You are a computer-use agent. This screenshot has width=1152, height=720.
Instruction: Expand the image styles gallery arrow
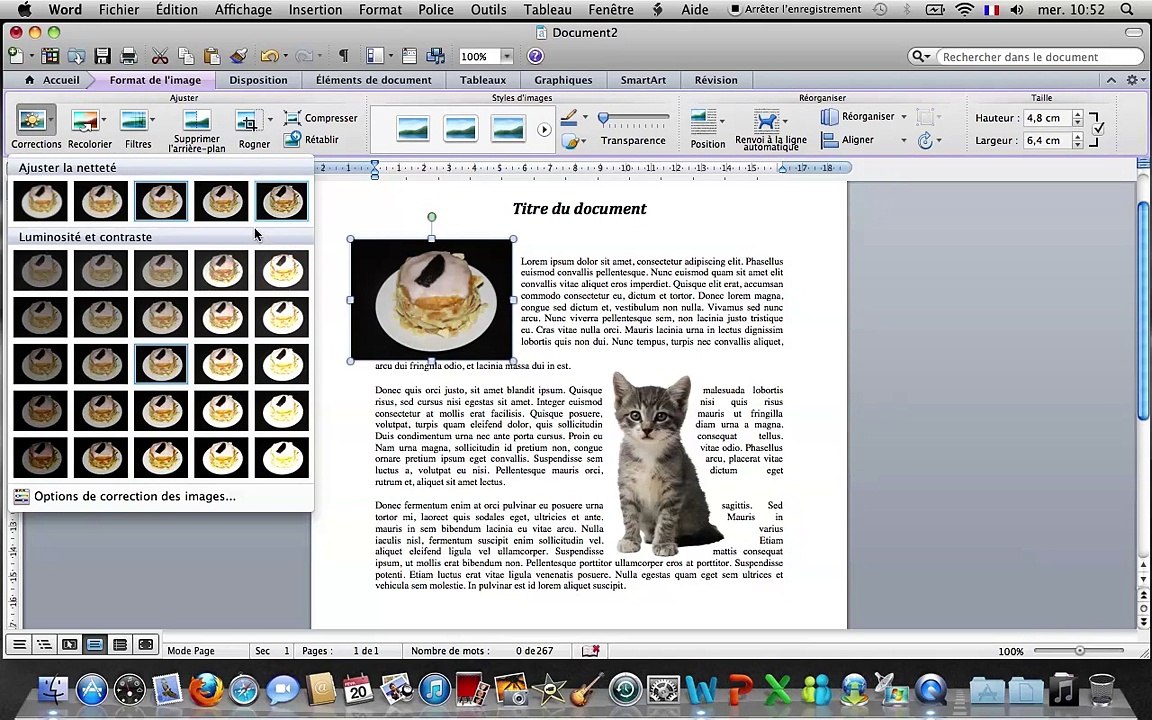(544, 130)
